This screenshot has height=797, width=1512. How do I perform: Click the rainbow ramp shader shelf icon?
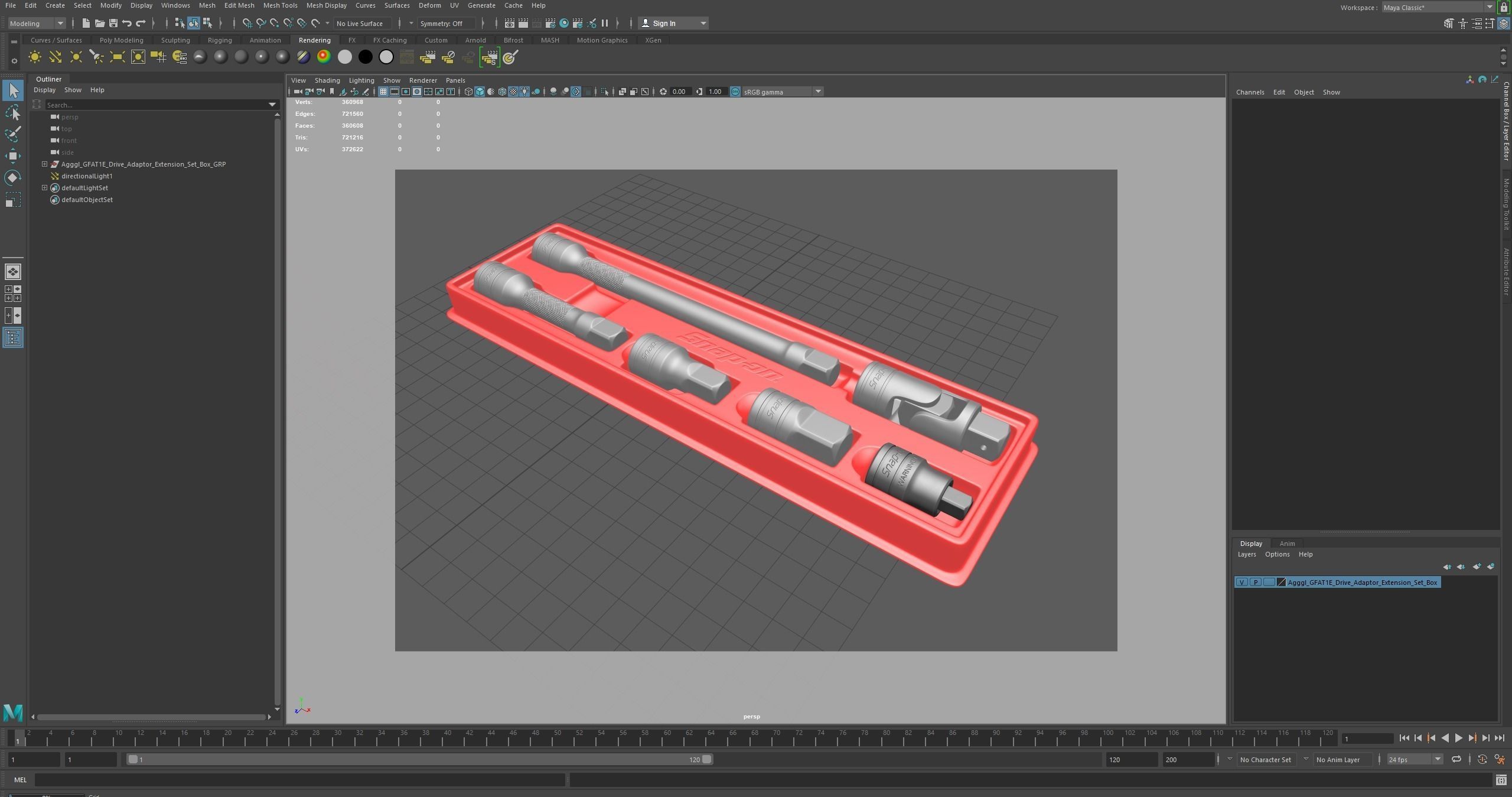324,57
